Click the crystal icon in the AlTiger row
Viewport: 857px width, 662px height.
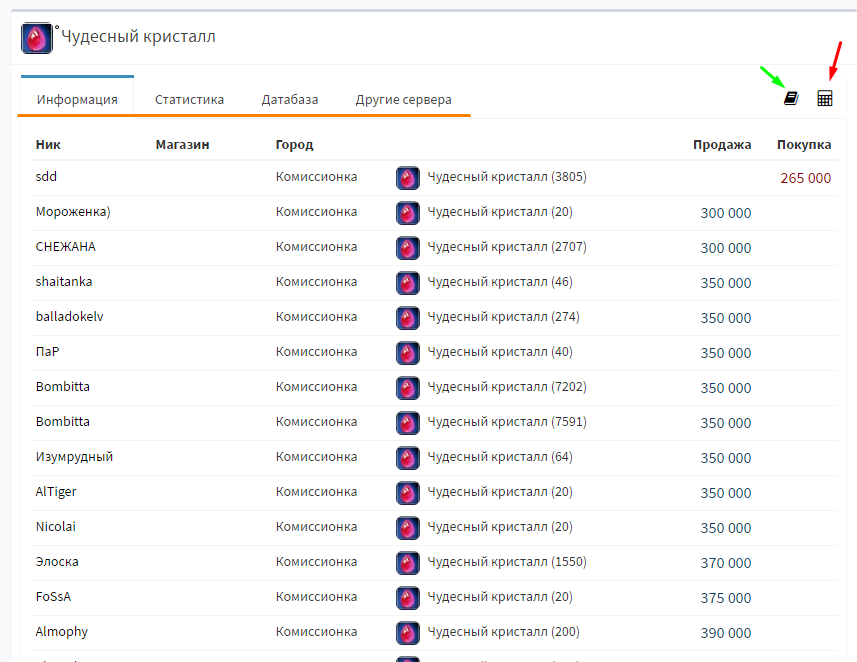408,493
